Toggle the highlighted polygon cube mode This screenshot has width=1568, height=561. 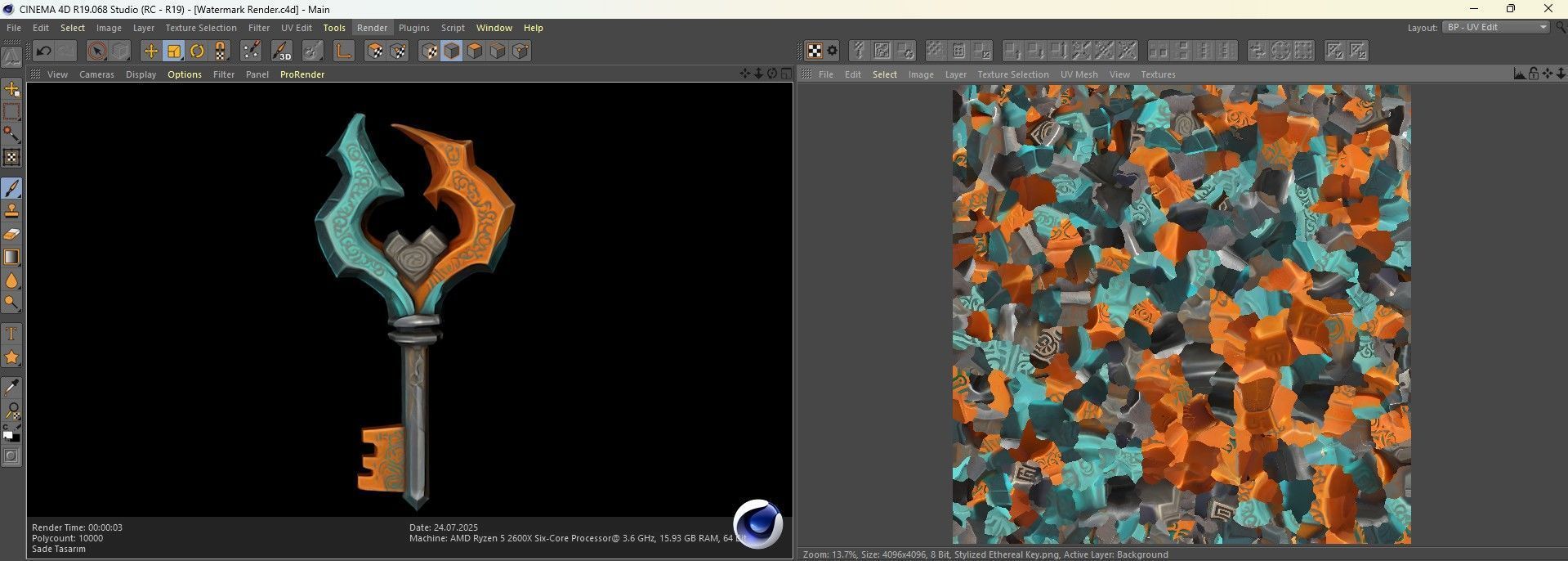(452, 52)
